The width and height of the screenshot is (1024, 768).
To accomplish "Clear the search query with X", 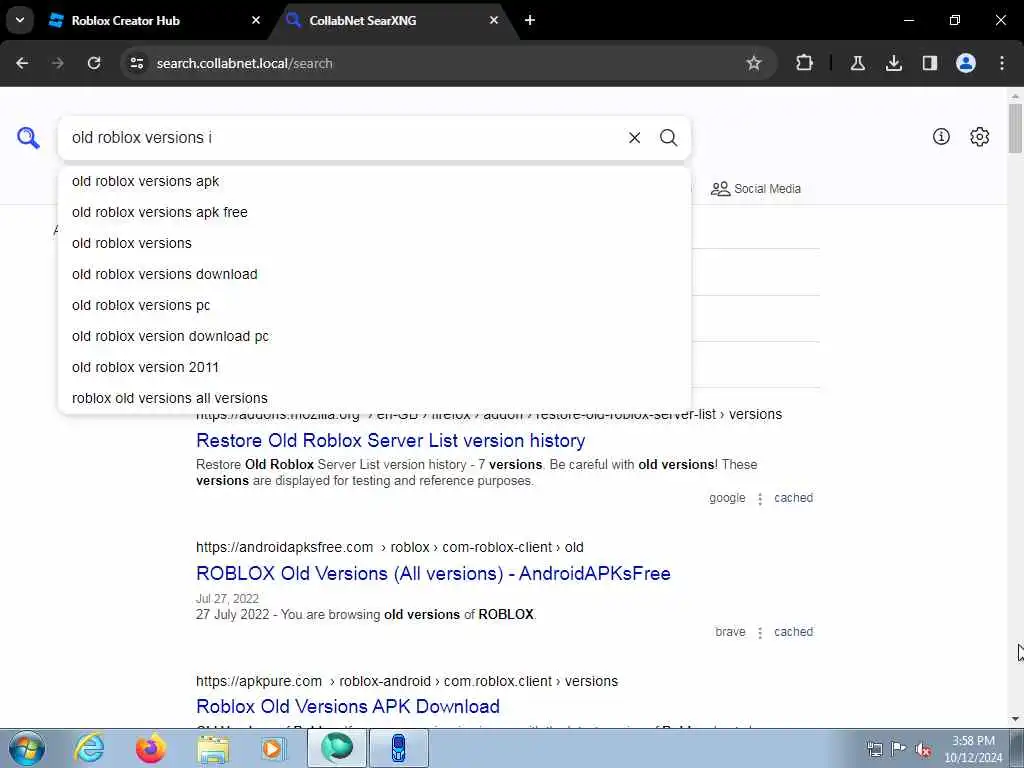I will tap(634, 138).
